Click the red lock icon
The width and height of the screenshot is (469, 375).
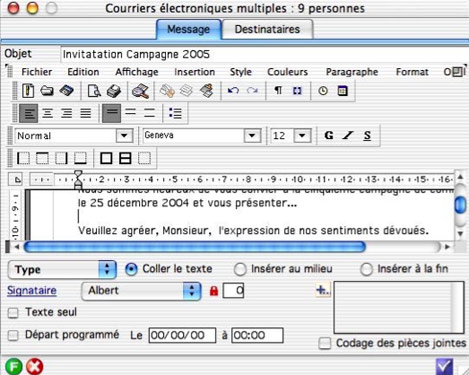coord(214,291)
